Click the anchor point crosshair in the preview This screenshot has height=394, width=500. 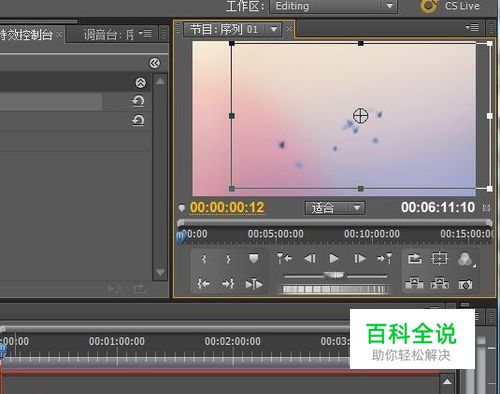coord(360,116)
